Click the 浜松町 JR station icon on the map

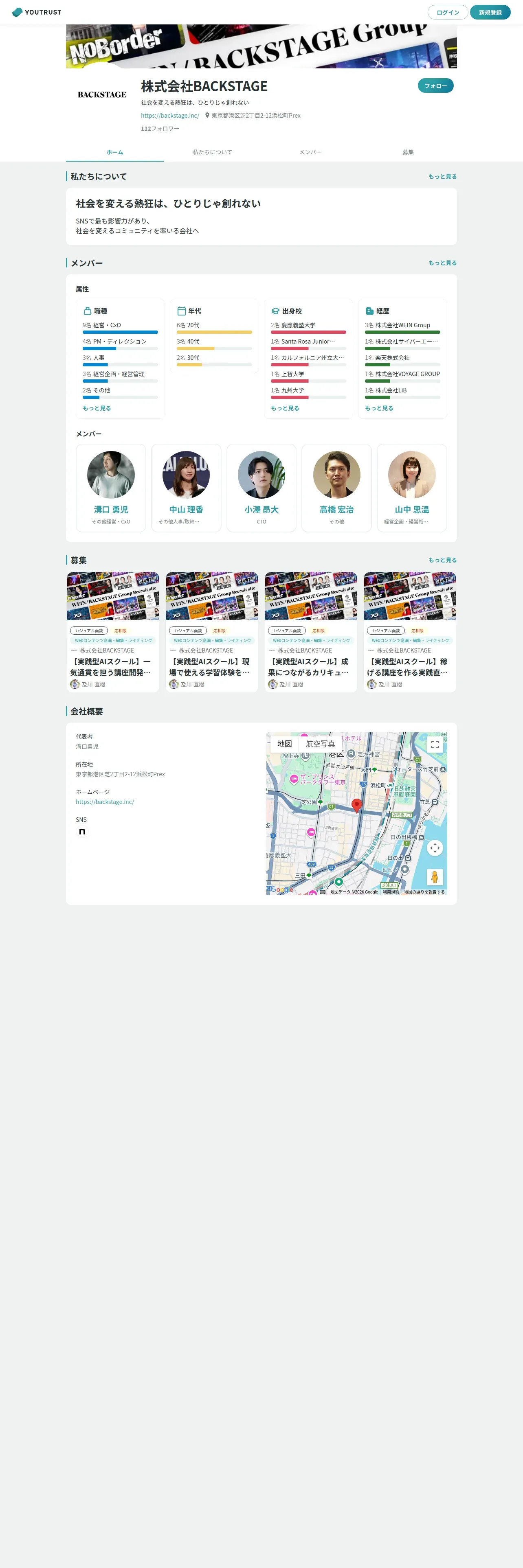point(390,786)
